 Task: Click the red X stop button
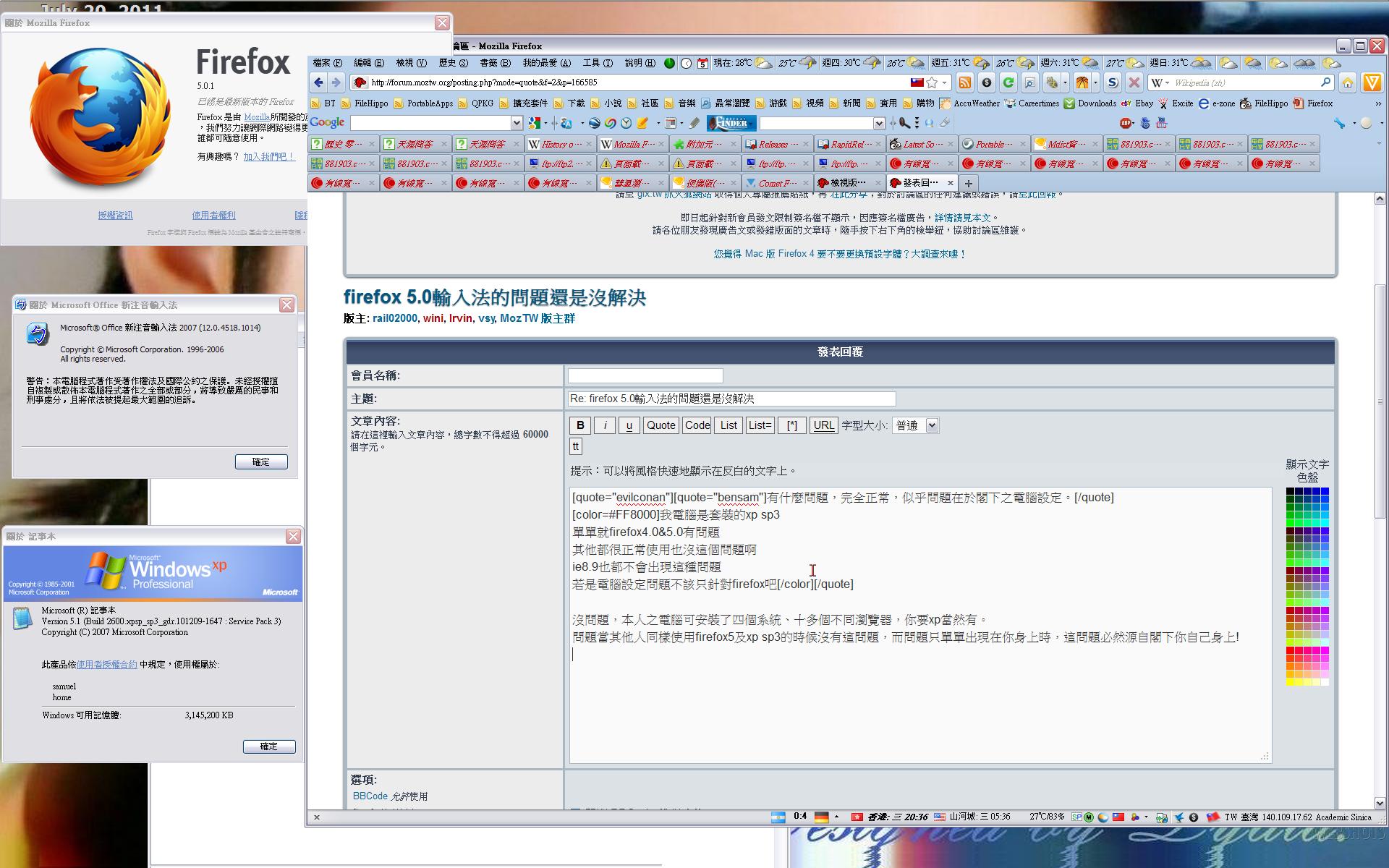tap(1134, 82)
